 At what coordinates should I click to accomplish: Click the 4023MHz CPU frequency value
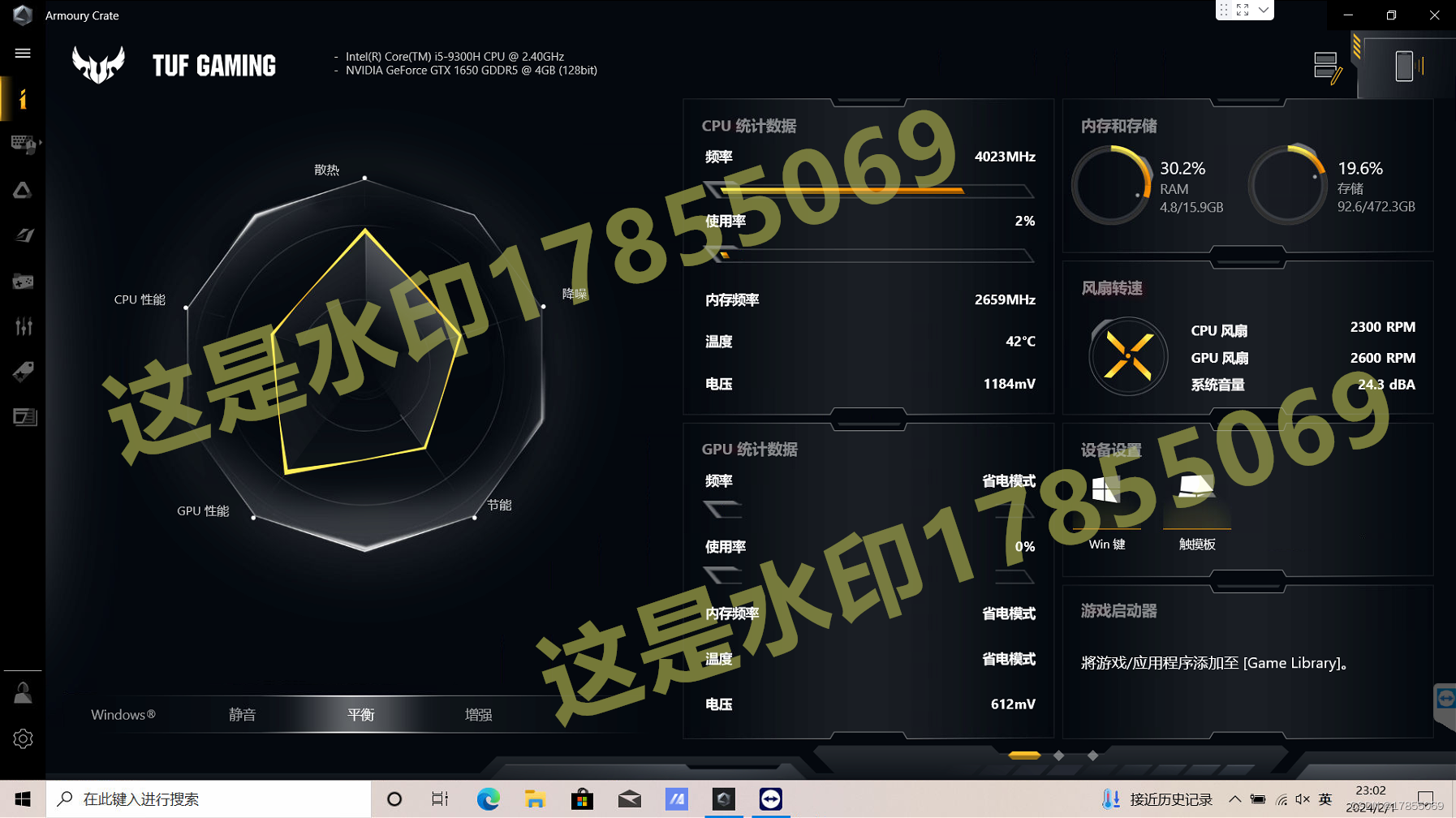coord(1005,157)
